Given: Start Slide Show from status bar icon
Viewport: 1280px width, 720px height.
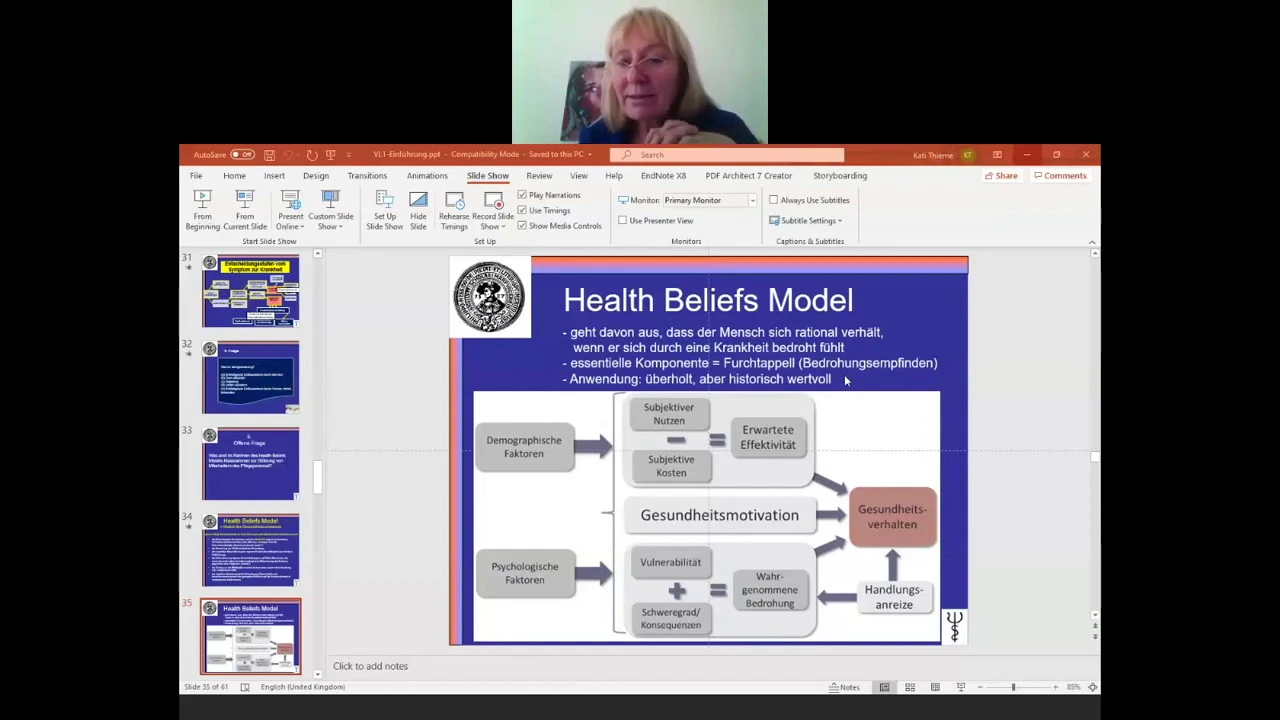Looking at the screenshot, I should coord(961,687).
